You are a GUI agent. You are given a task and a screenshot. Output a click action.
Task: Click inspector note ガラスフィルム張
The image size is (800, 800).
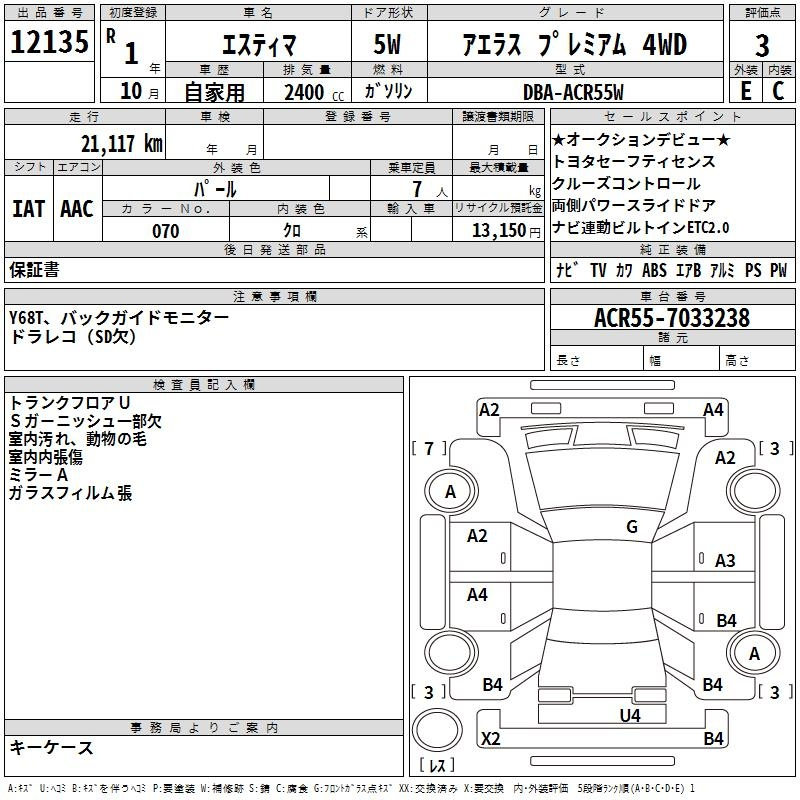pos(70,493)
